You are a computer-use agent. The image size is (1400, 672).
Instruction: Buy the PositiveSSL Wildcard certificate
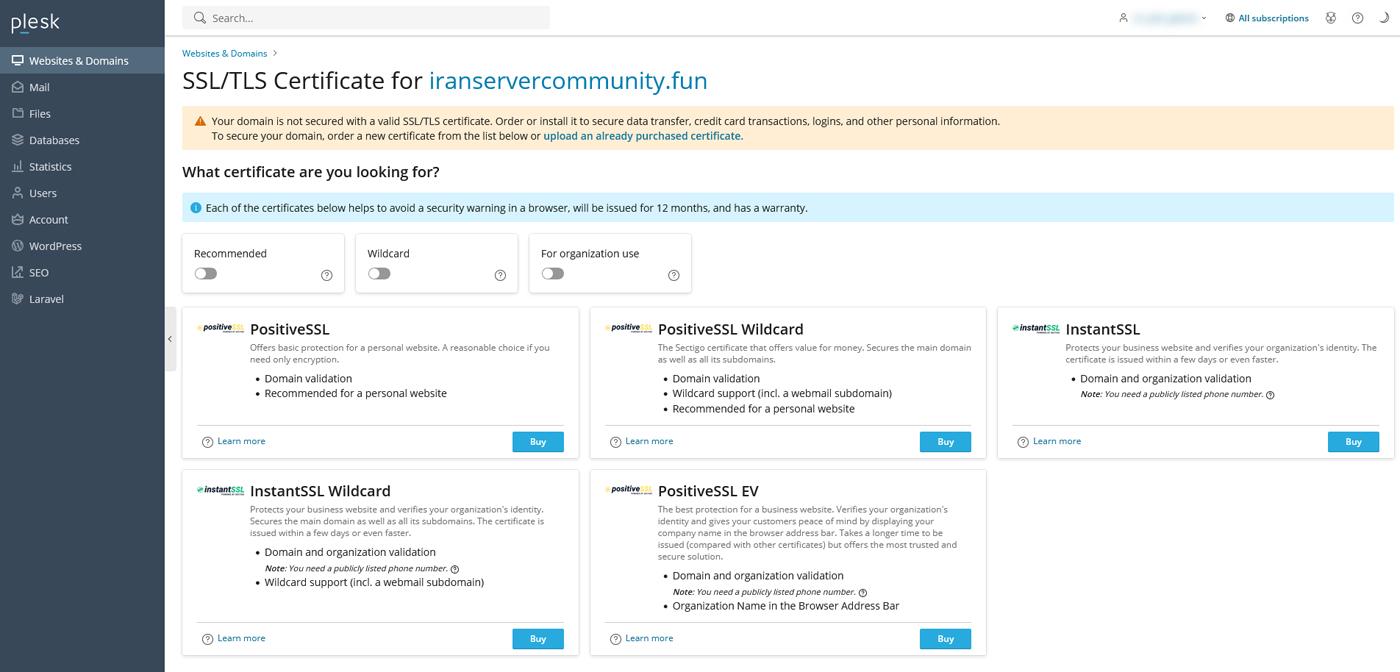(x=945, y=442)
